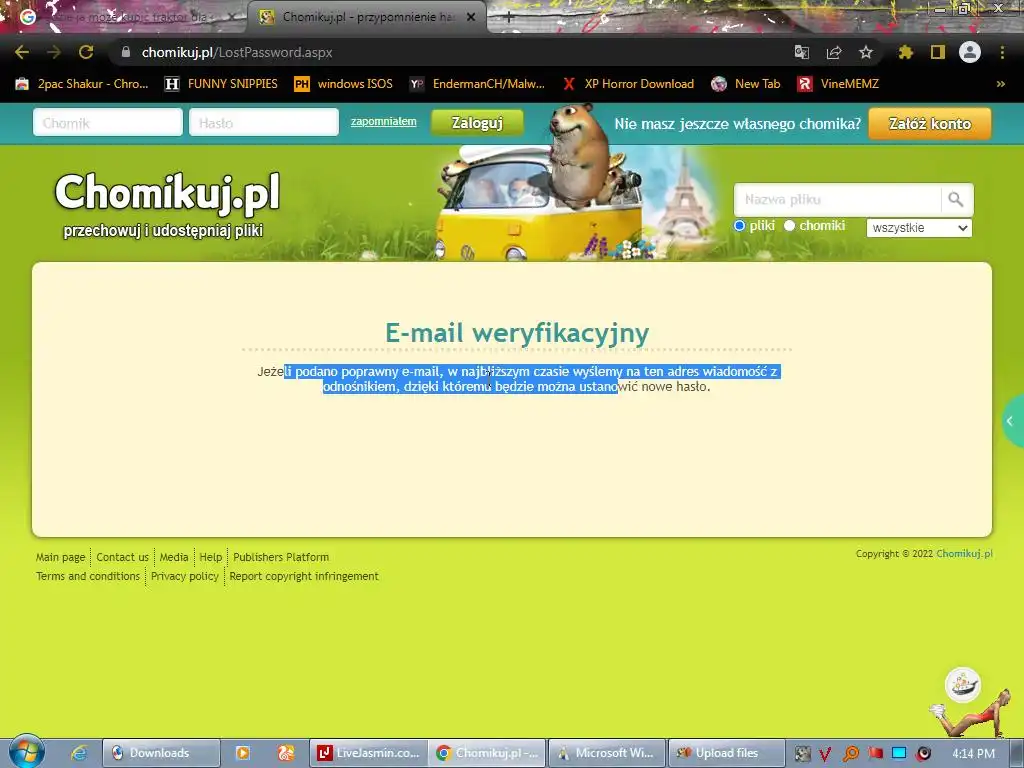Open the wszystkie file type dropdown
The width and height of the screenshot is (1024, 768).
coord(919,228)
